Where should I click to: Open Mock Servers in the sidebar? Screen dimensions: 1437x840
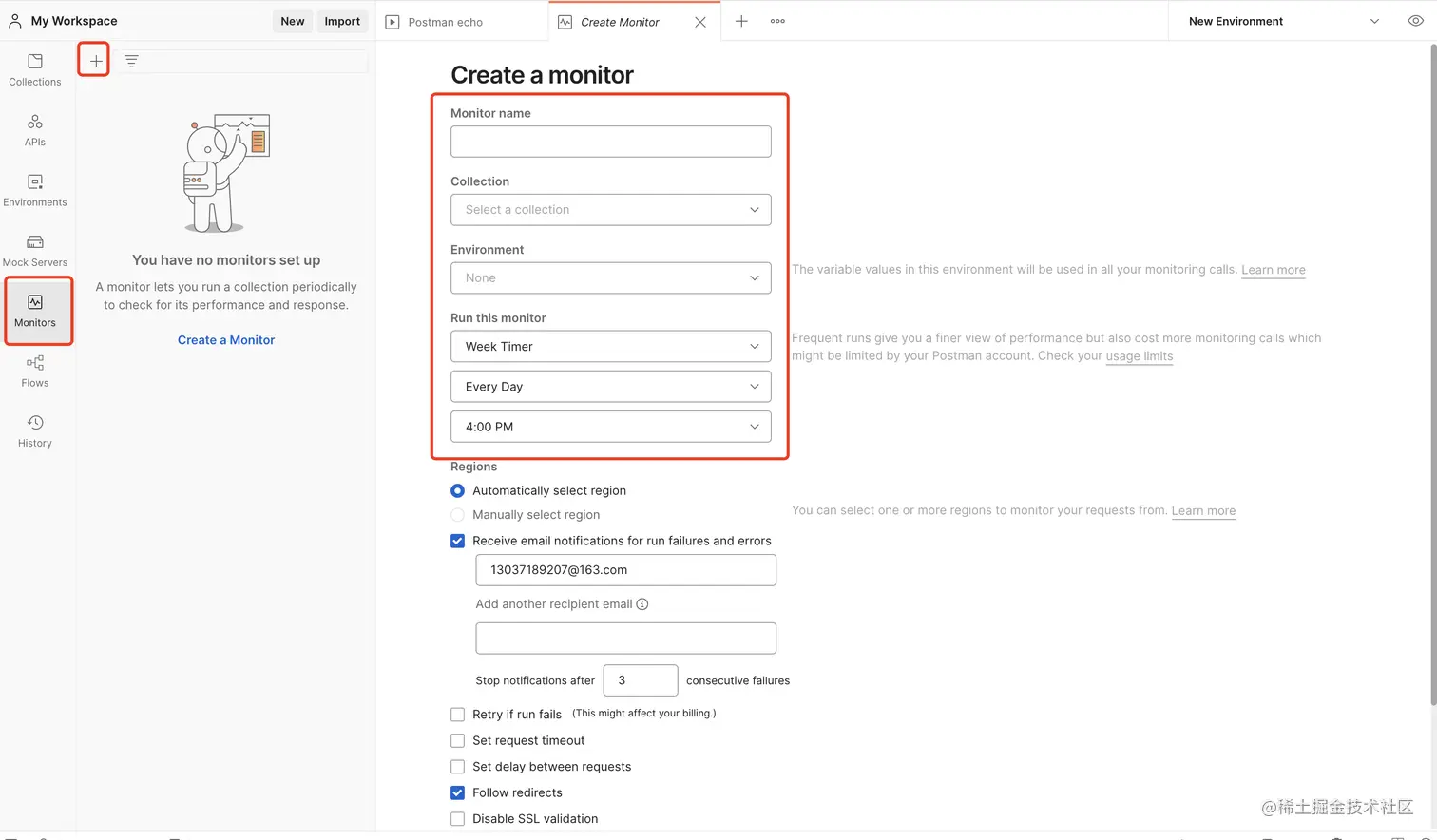click(35, 251)
